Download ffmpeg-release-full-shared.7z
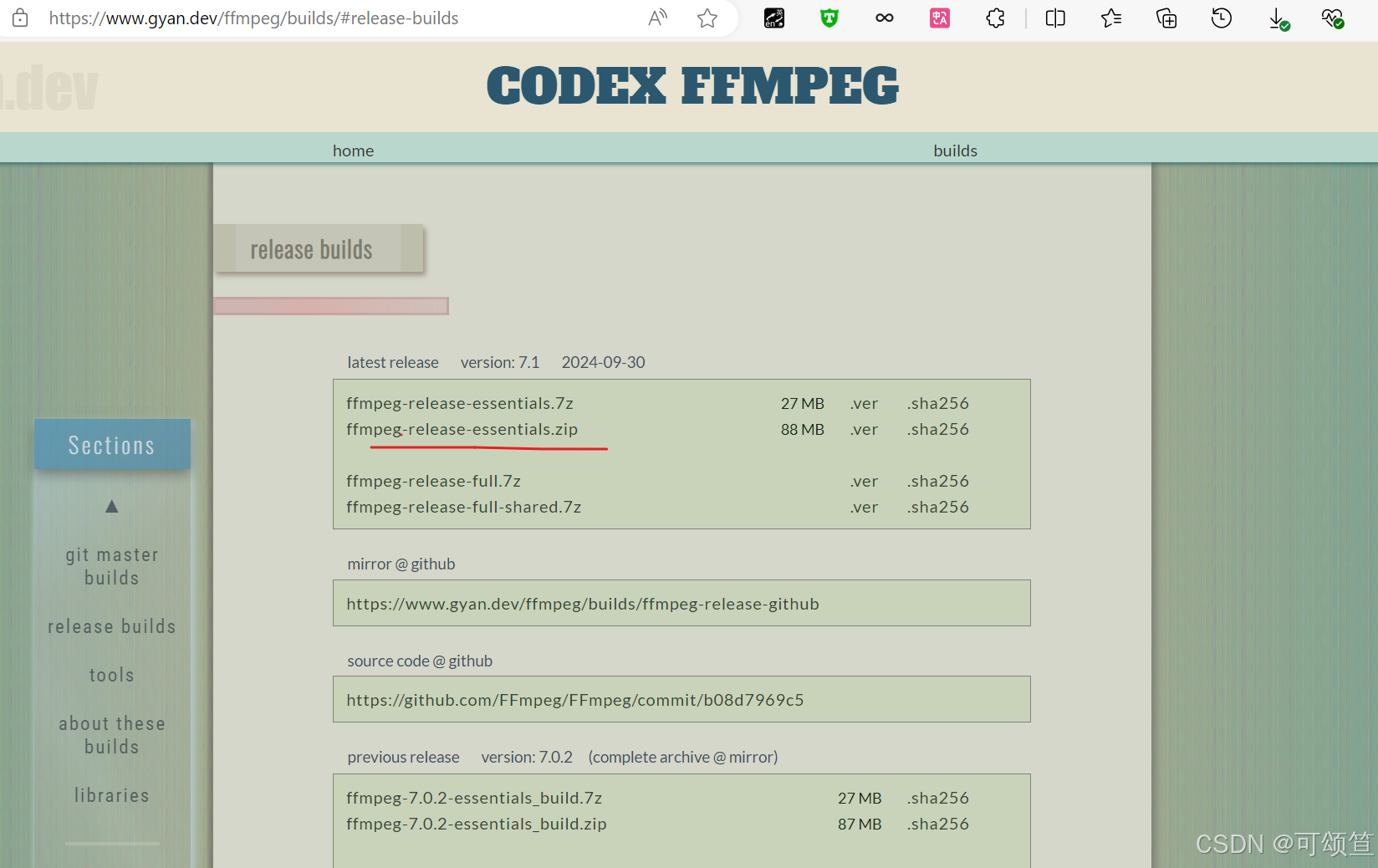The height and width of the screenshot is (868, 1378). [x=464, y=507]
